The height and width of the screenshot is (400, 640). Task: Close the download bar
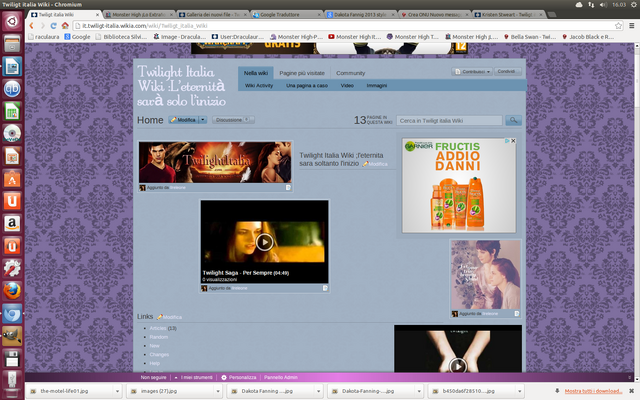[631, 391]
